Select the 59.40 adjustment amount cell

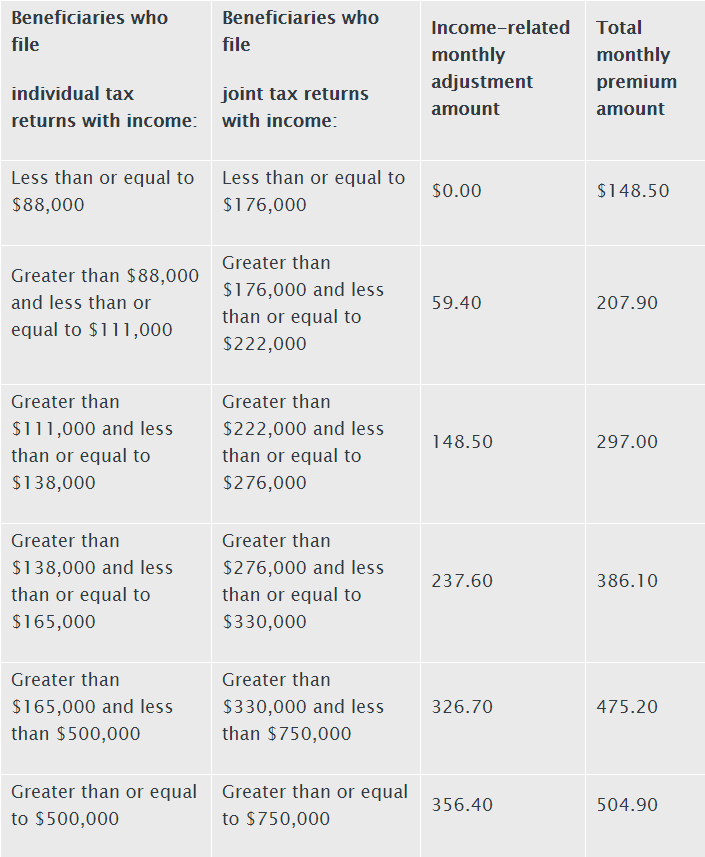pos(456,303)
